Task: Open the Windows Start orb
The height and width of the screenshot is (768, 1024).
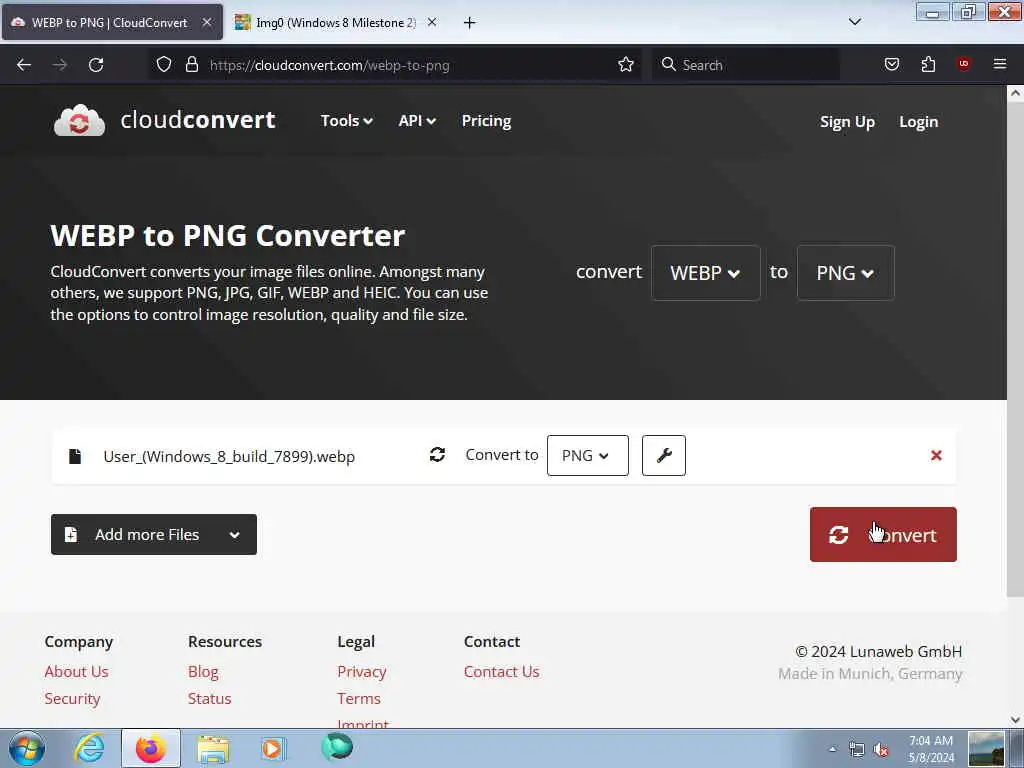Action: [27, 748]
